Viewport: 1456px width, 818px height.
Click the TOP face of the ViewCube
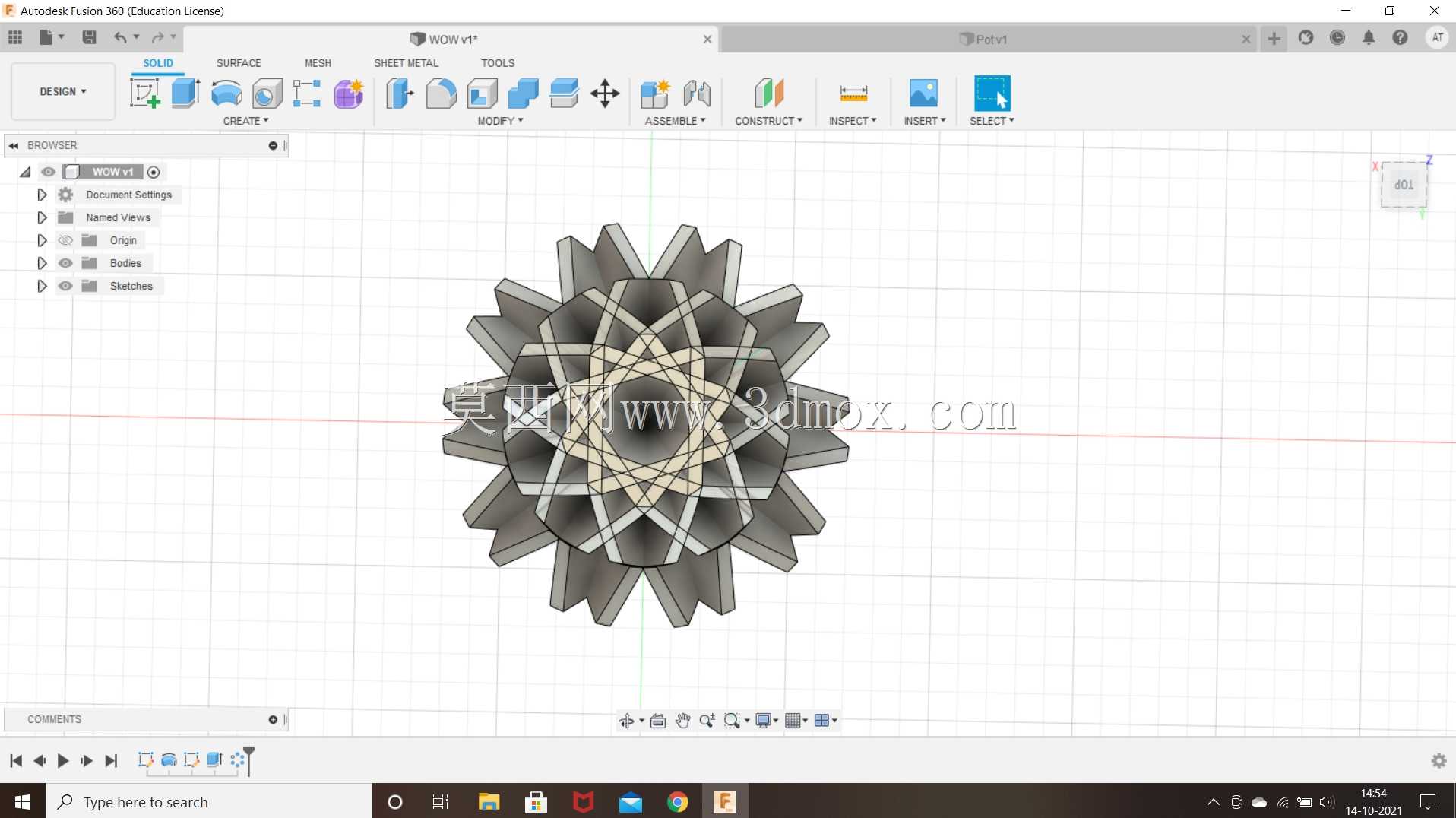tap(1404, 185)
